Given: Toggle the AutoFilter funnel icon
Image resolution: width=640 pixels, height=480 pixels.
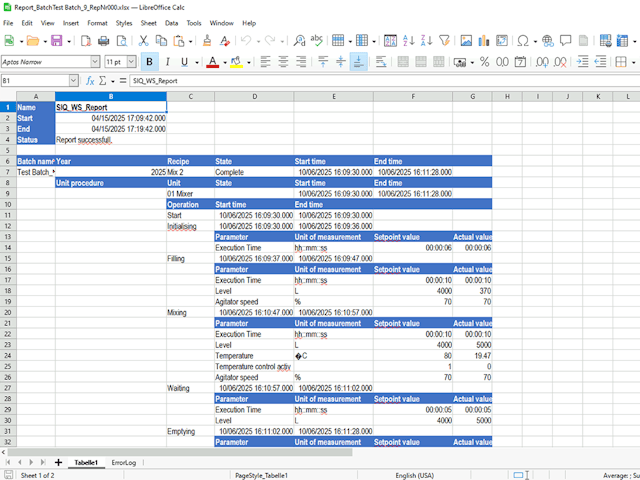Looking at the screenshot, I should tap(444, 40).
